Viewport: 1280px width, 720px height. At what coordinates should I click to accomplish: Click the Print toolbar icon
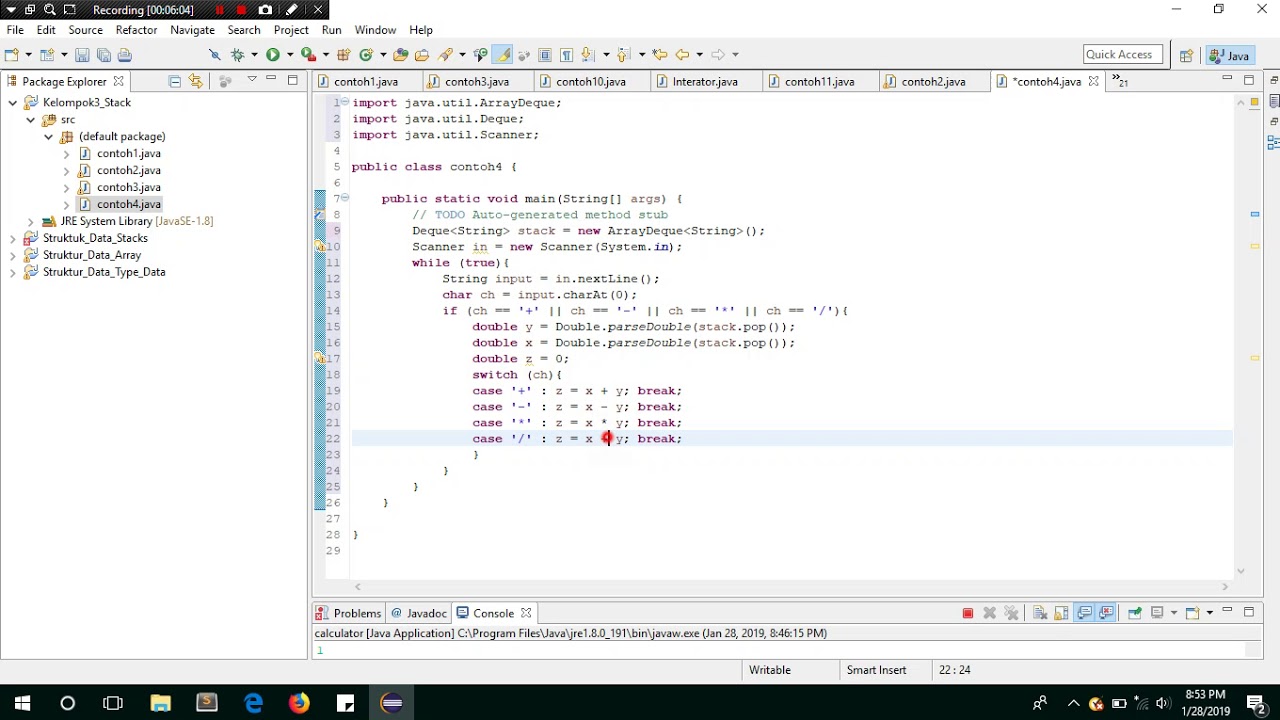pos(125,54)
